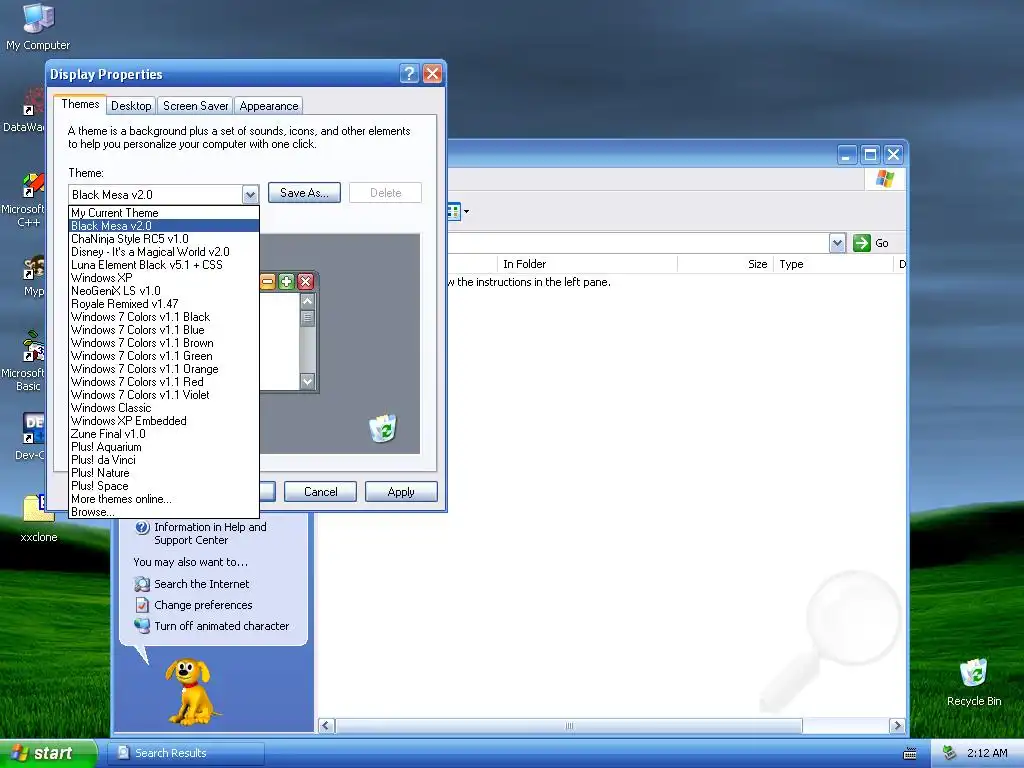Click the Search the Internet icon
Screen dimensions: 1024x768
pos(142,584)
